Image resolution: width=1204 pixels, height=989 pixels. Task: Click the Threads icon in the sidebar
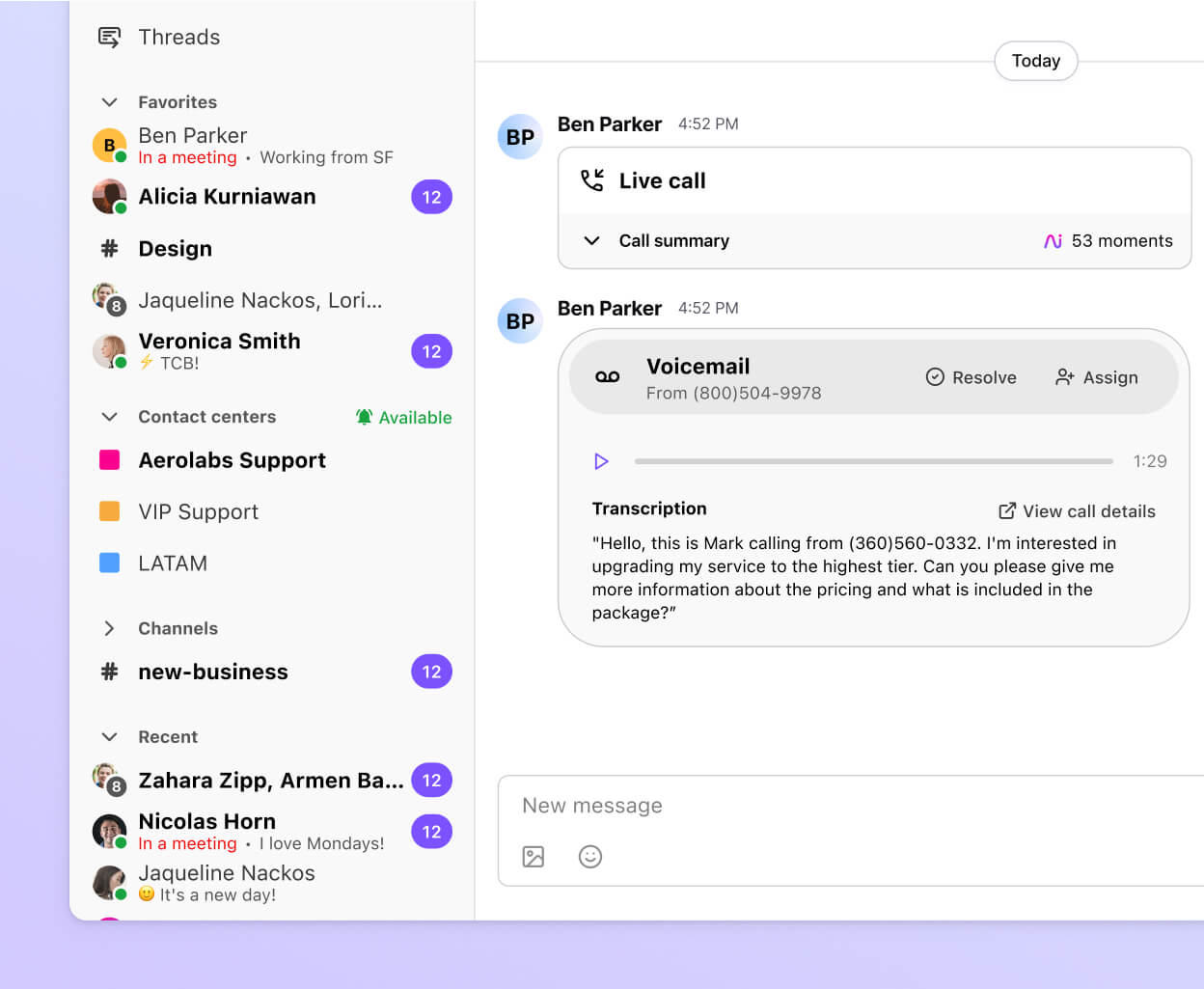point(109,36)
